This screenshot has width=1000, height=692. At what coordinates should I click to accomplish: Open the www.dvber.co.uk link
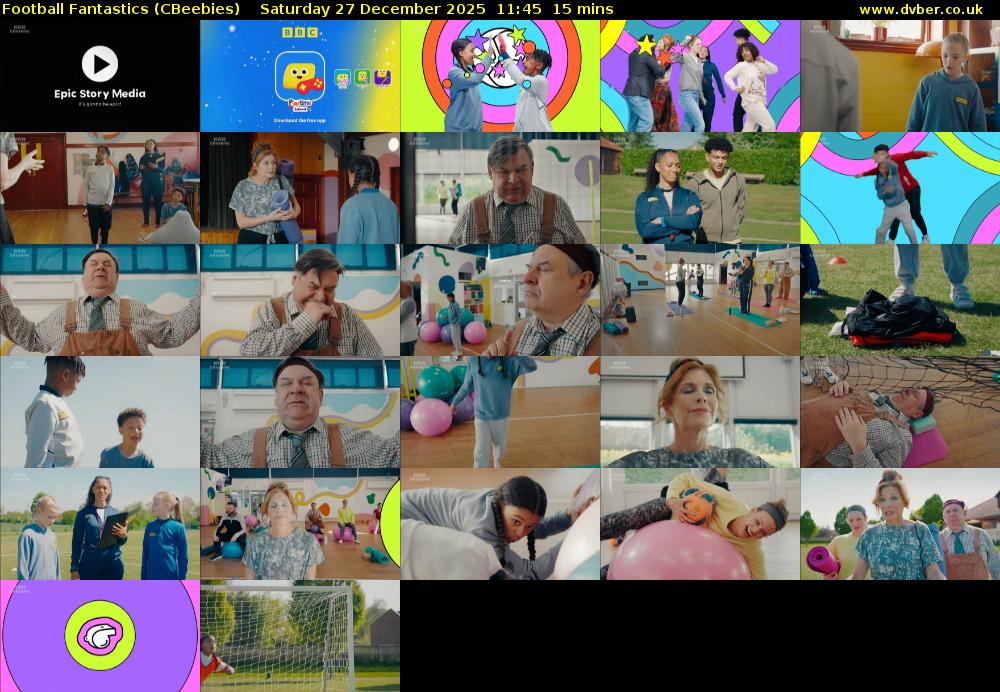tap(920, 9)
